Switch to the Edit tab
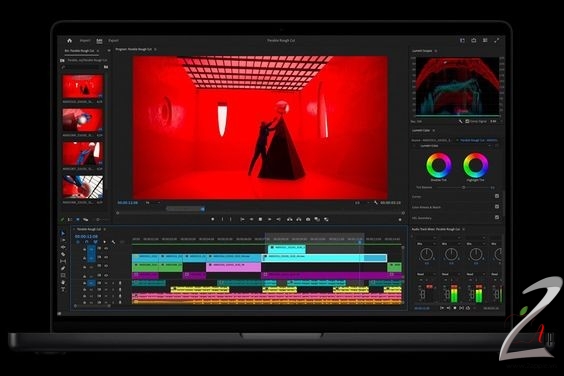The height and width of the screenshot is (376, 564). pos(99,41)
